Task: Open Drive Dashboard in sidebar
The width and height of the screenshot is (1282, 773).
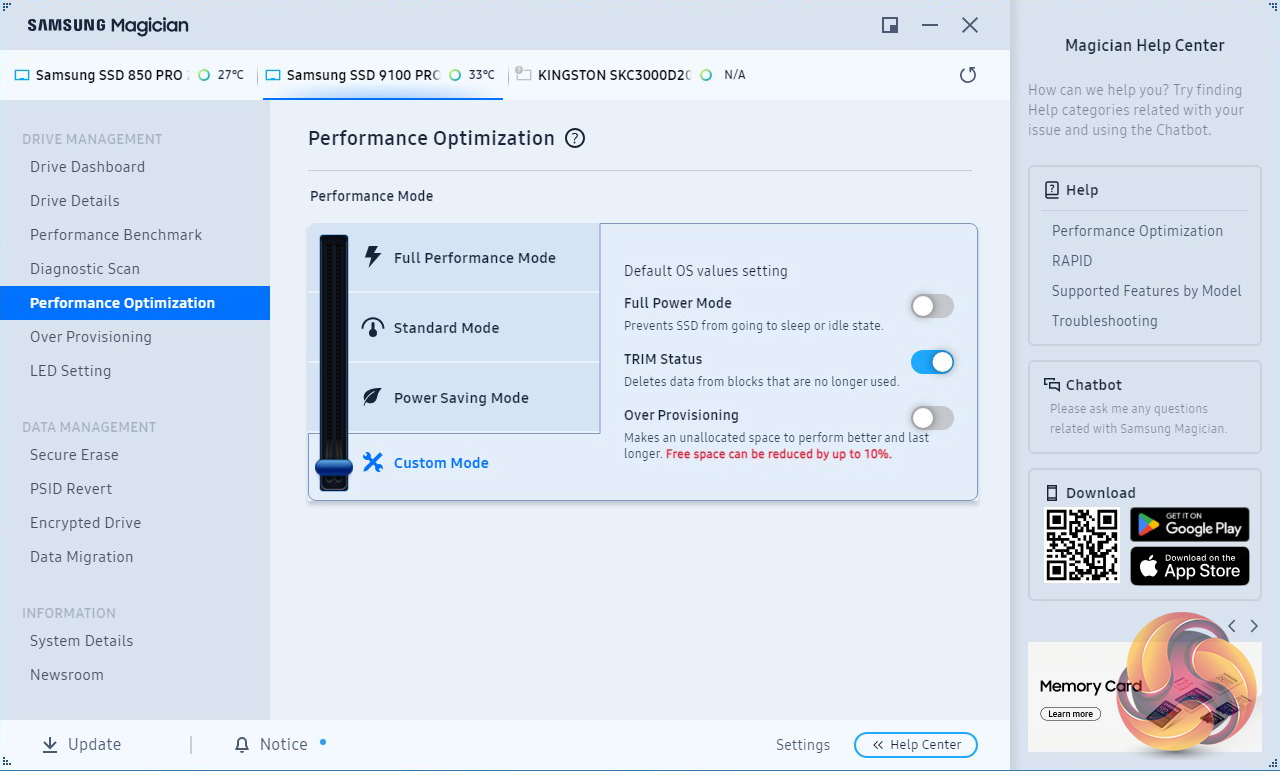Action: click(135, 167)
